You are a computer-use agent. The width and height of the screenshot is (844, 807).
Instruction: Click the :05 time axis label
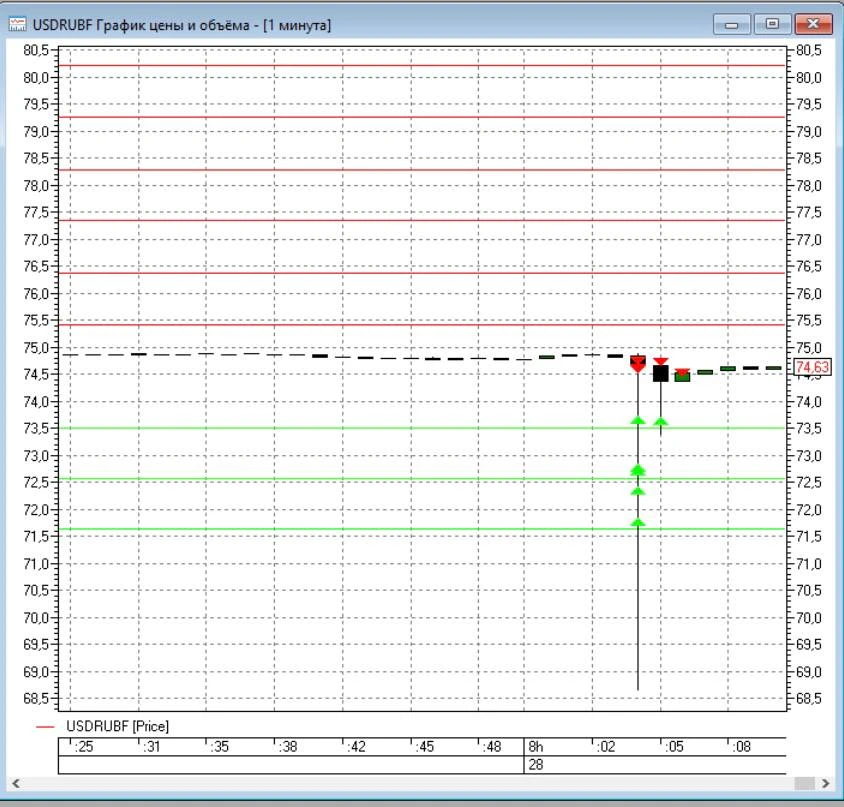[673, 747]
